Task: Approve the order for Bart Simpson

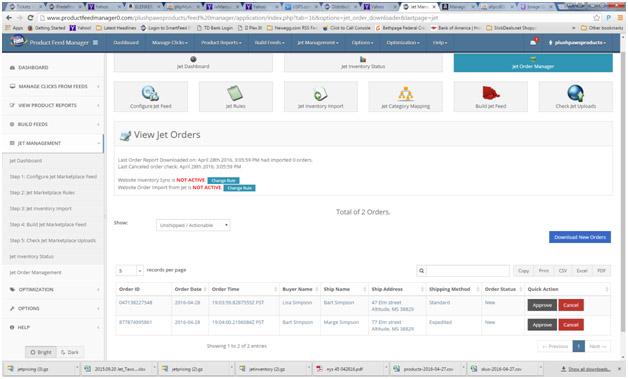Action: point(542,305)
